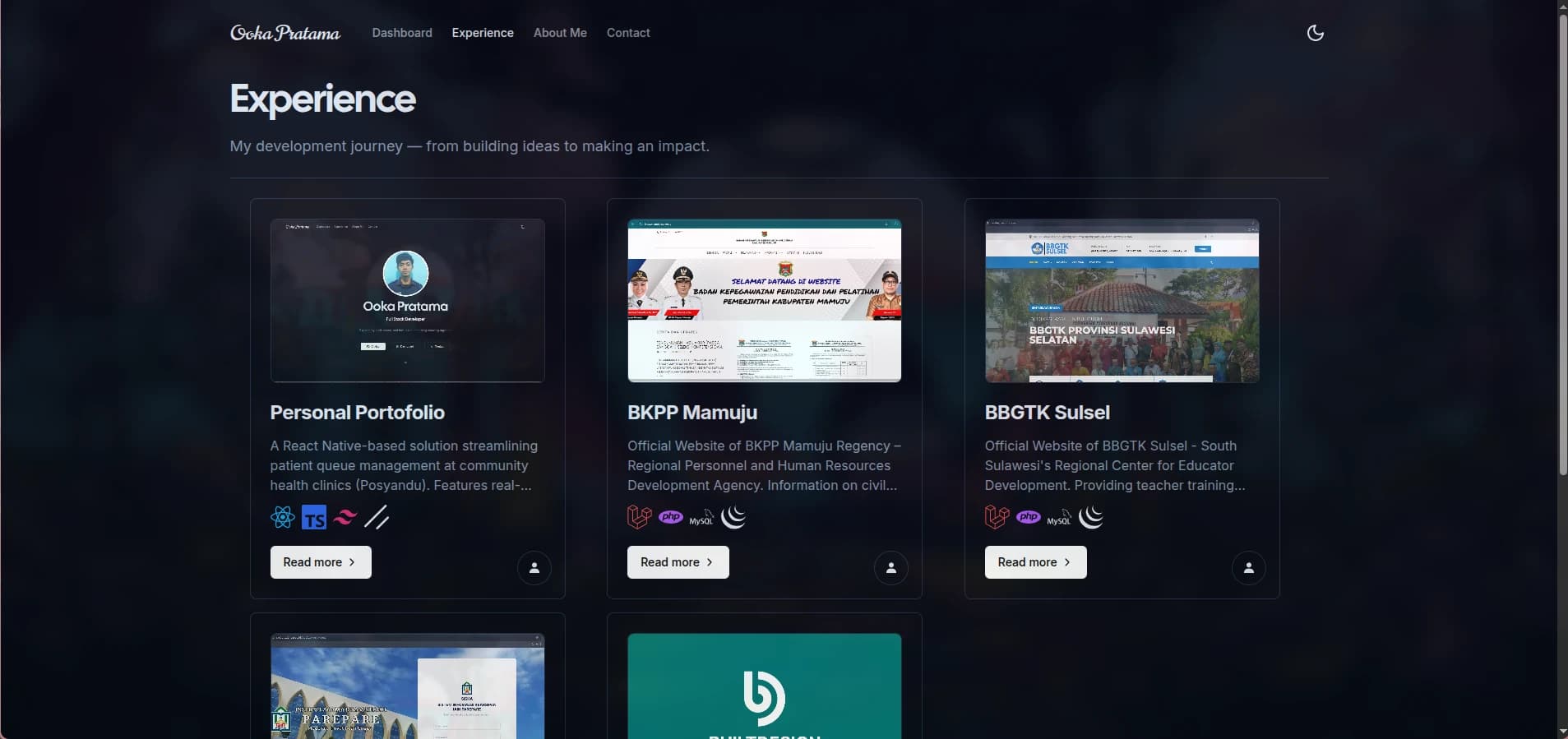The width and height of the screenshot is (1568, 739).
Task: Open the Dashboard nav item
Action: click(402, 33)
